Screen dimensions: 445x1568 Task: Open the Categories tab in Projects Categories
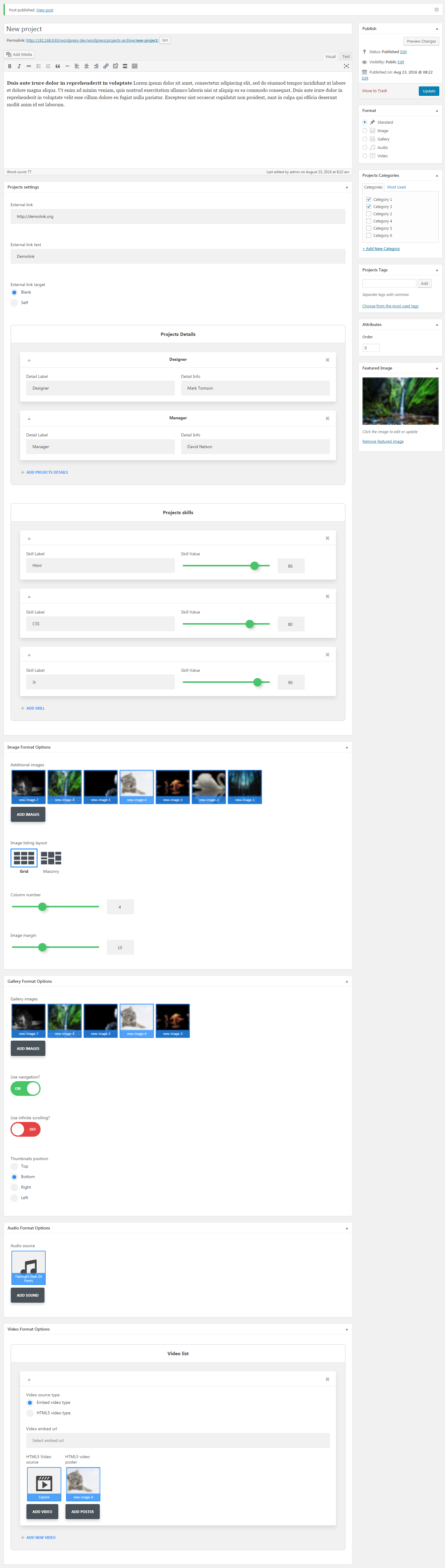[373, 188]
